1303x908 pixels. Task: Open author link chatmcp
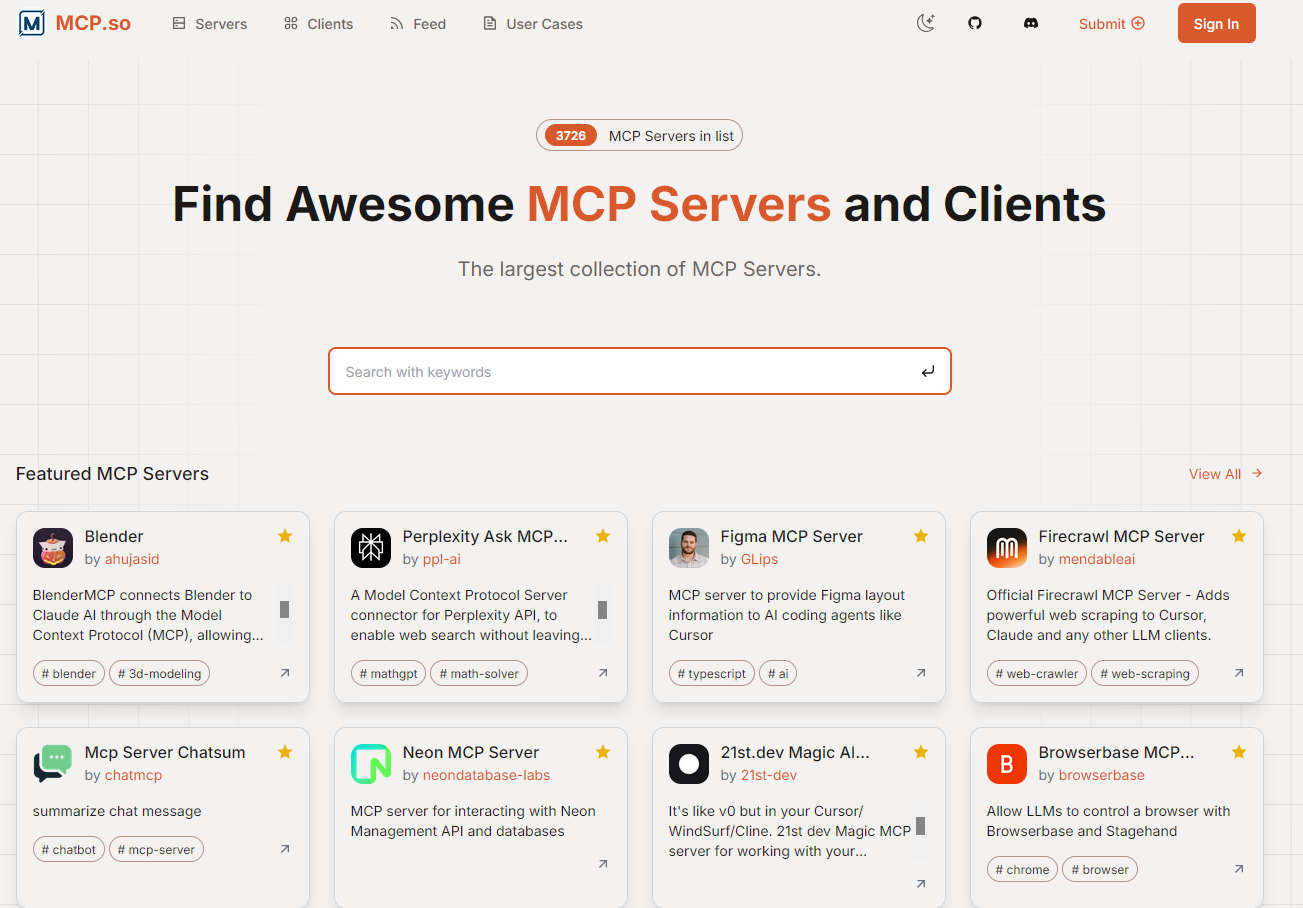pyautogui.click(x=133, y=775)
